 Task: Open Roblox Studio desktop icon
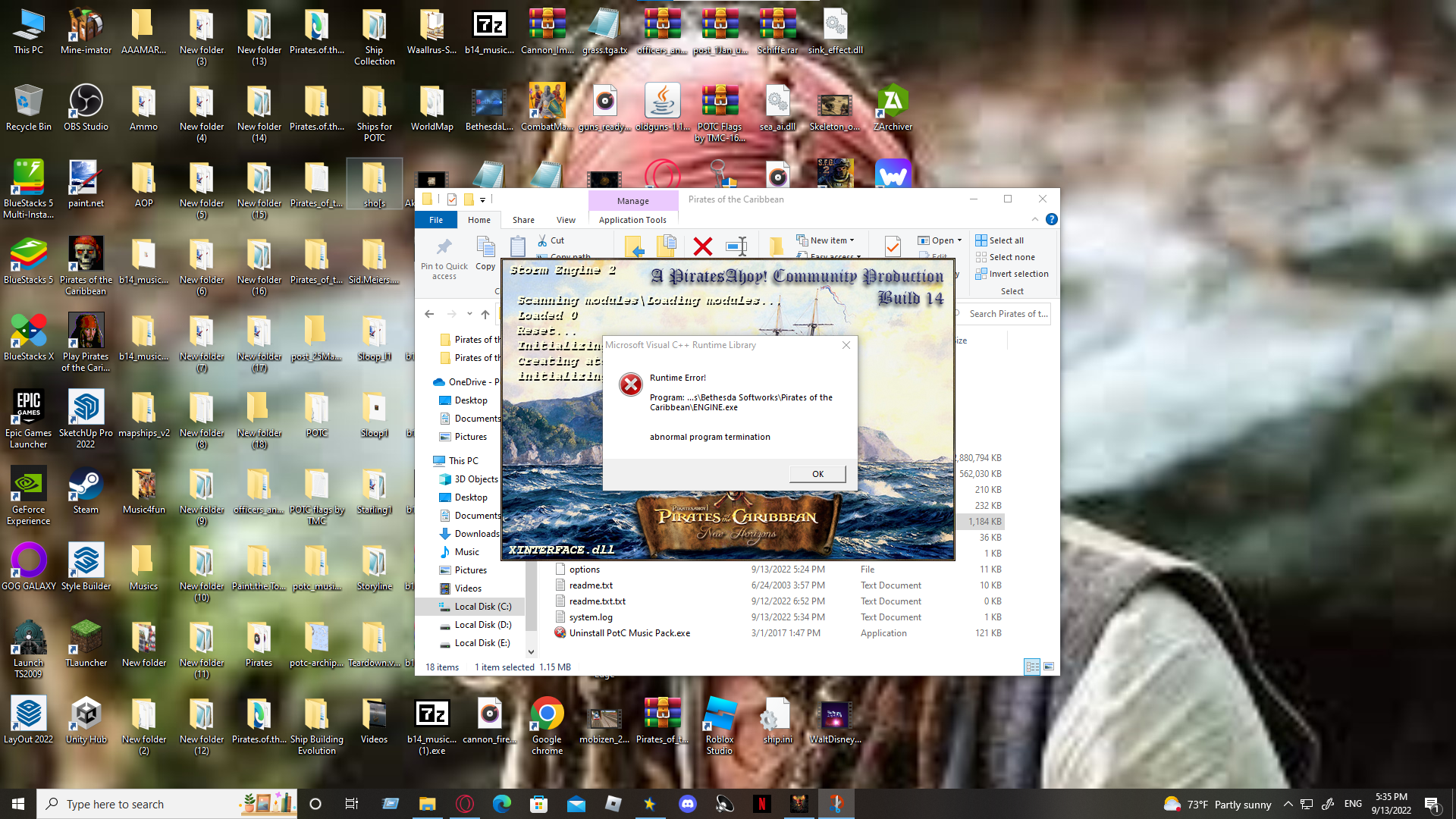tap(720, 726)
